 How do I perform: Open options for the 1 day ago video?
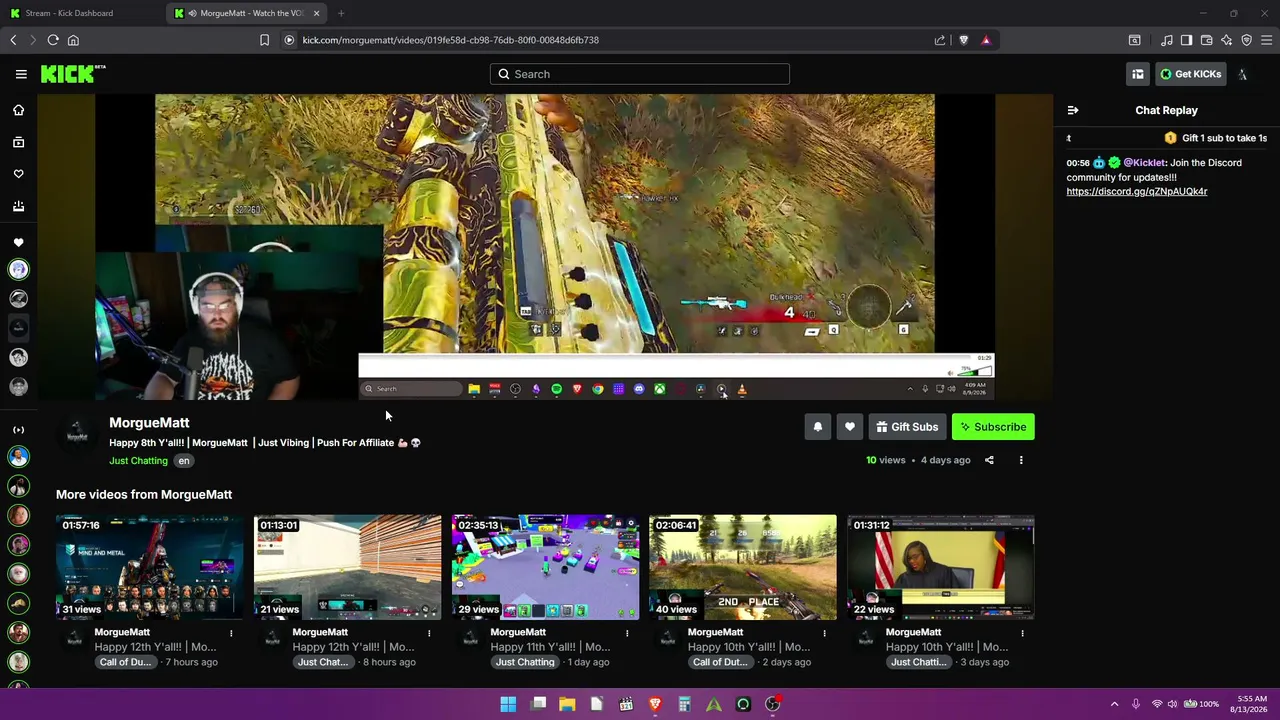pyautogui.click(x=627, y=633)
